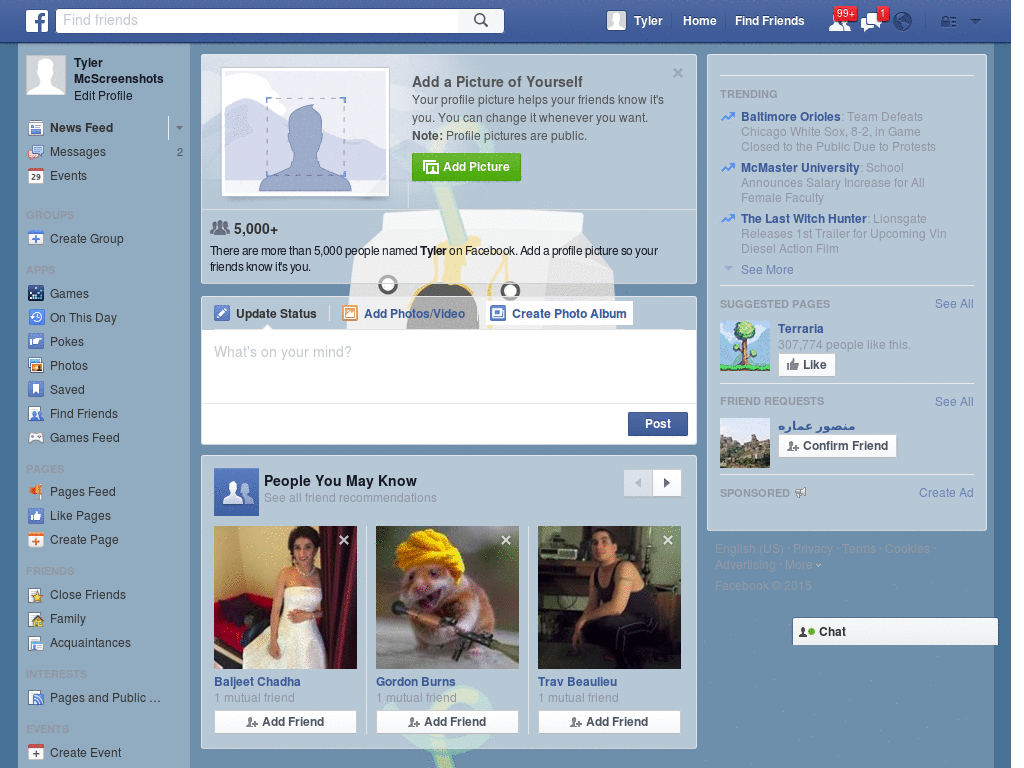Expand the footer More dropdown

803,566
